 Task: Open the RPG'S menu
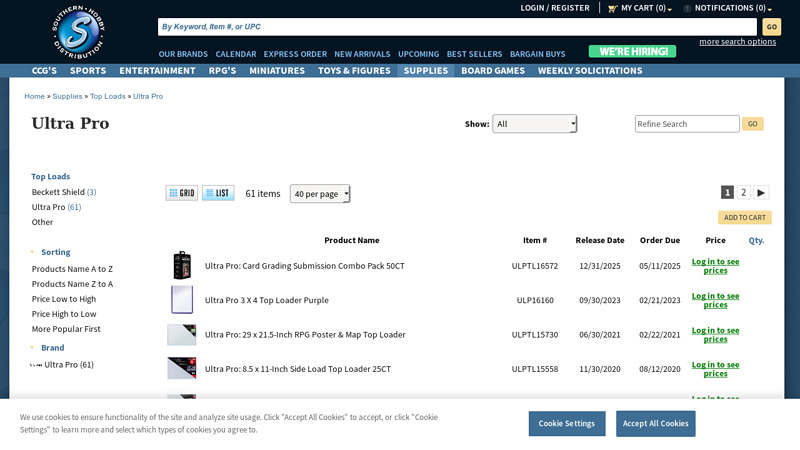pyautogui.click(x=222, y=70)
